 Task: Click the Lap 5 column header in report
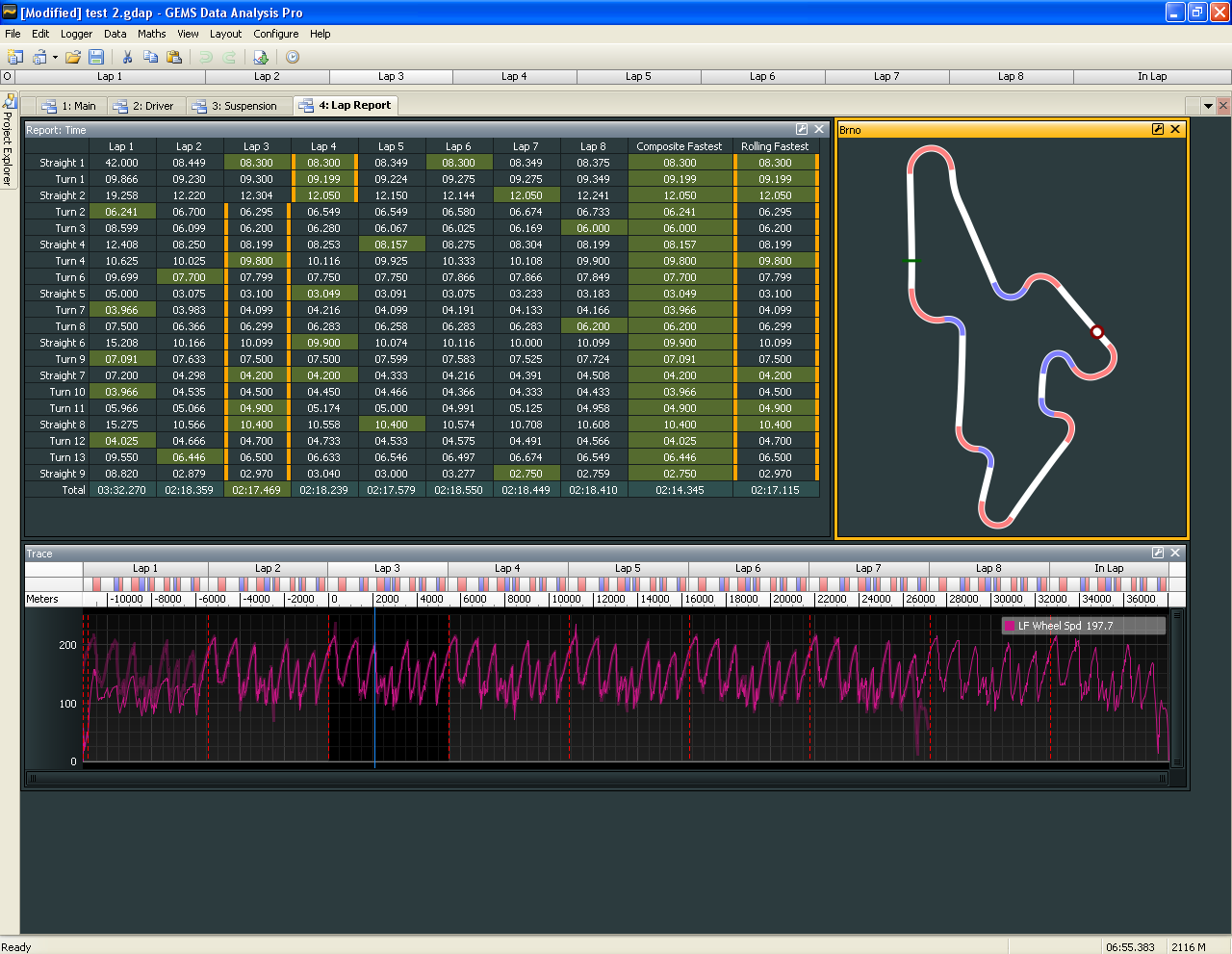(391, 146)
